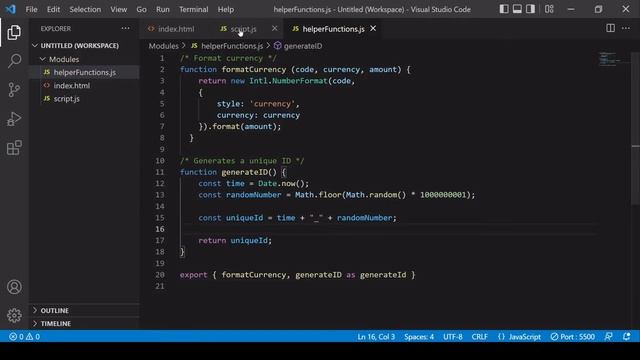Split the editor to the right
The height and width of the screenshot is (360, 640).
click(610, 28)
